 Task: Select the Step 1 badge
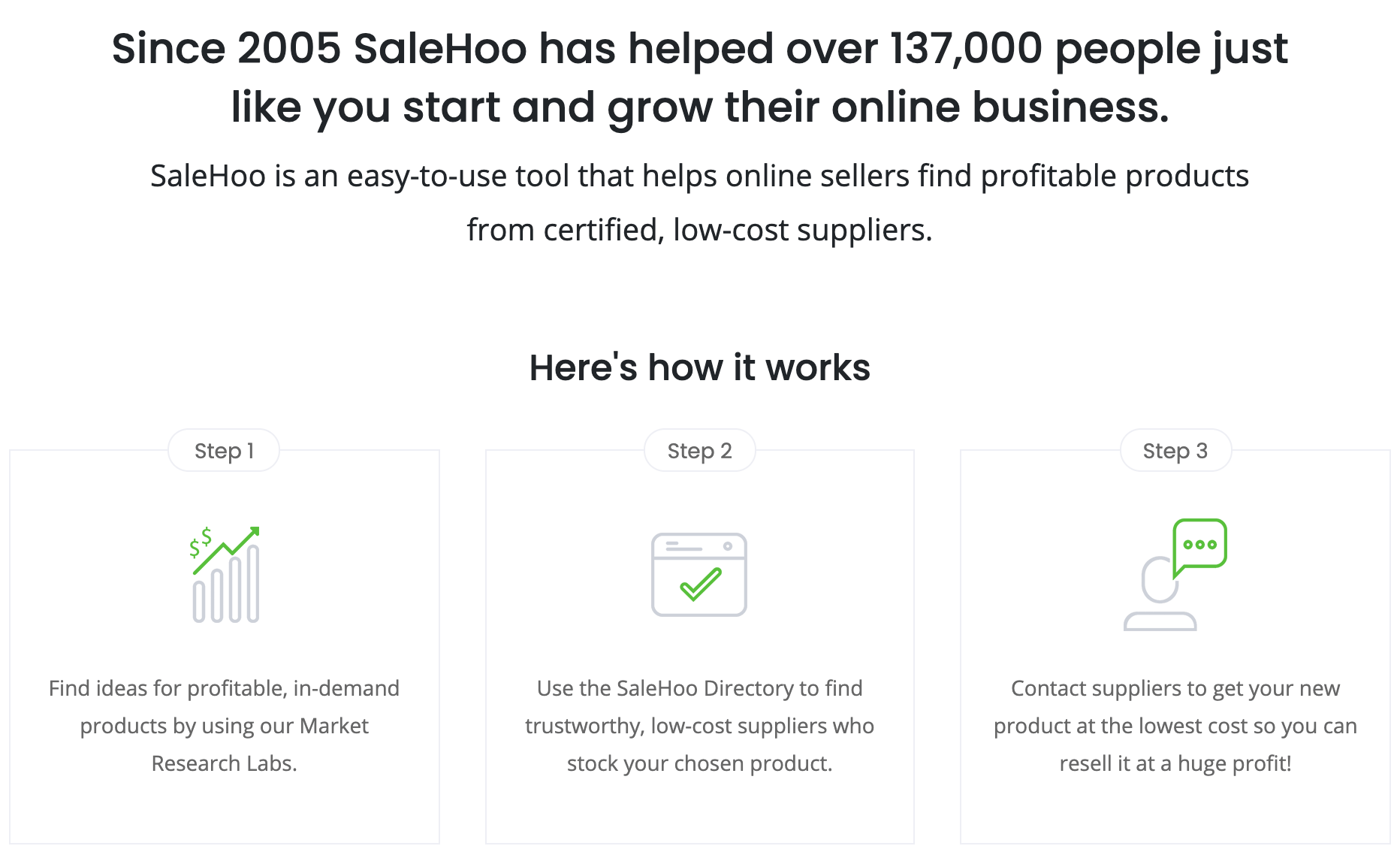click(x=224, y=451)
